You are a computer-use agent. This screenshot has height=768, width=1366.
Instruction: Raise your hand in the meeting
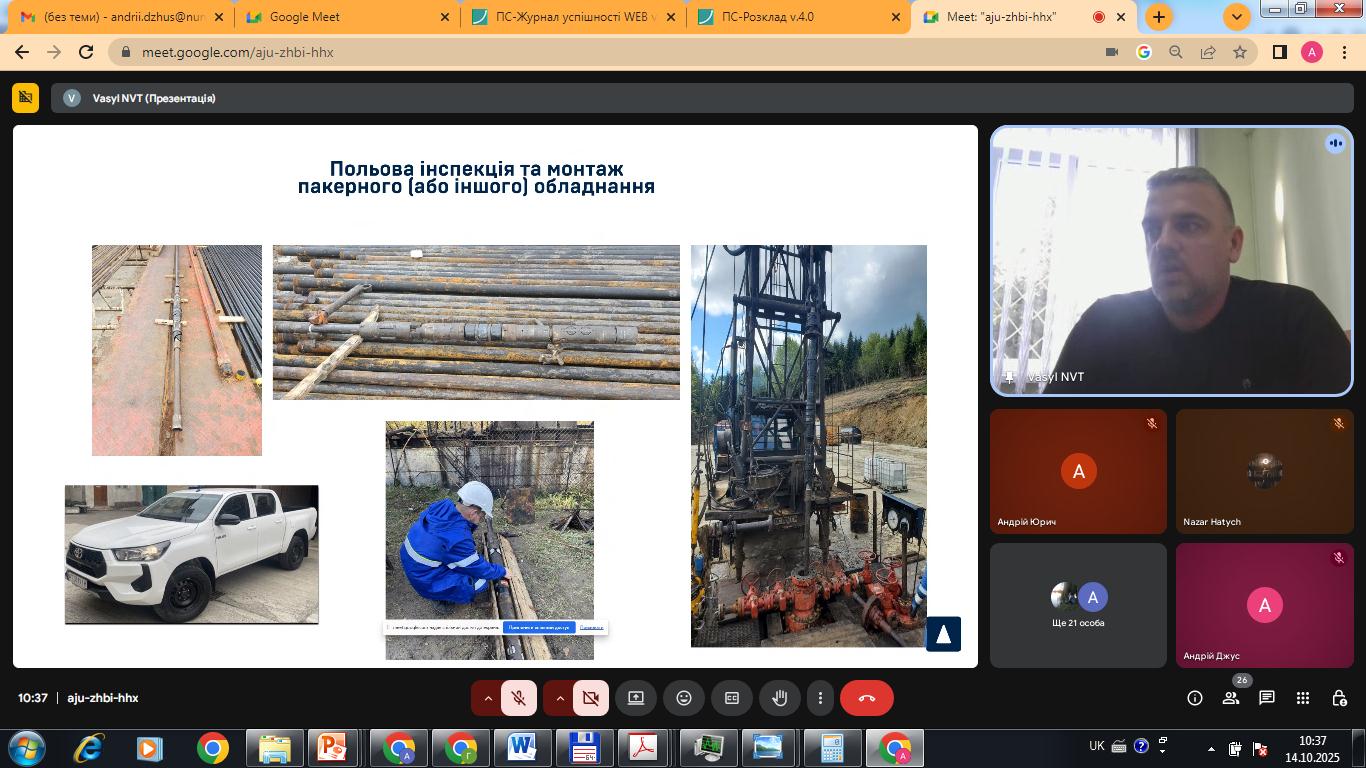(x=780, y=698)
